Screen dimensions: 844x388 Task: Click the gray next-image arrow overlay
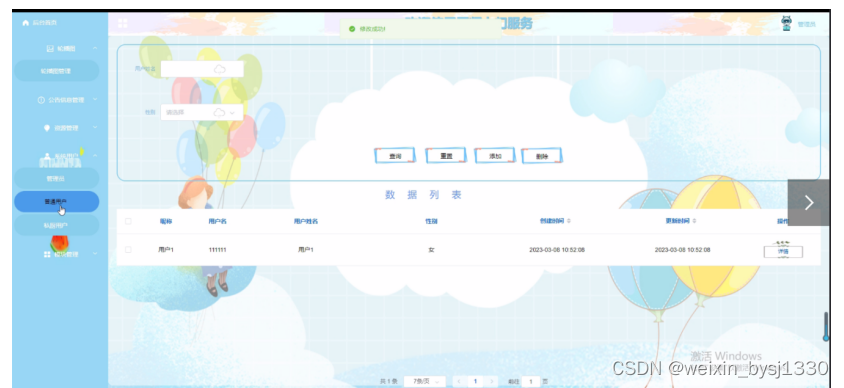808,202
